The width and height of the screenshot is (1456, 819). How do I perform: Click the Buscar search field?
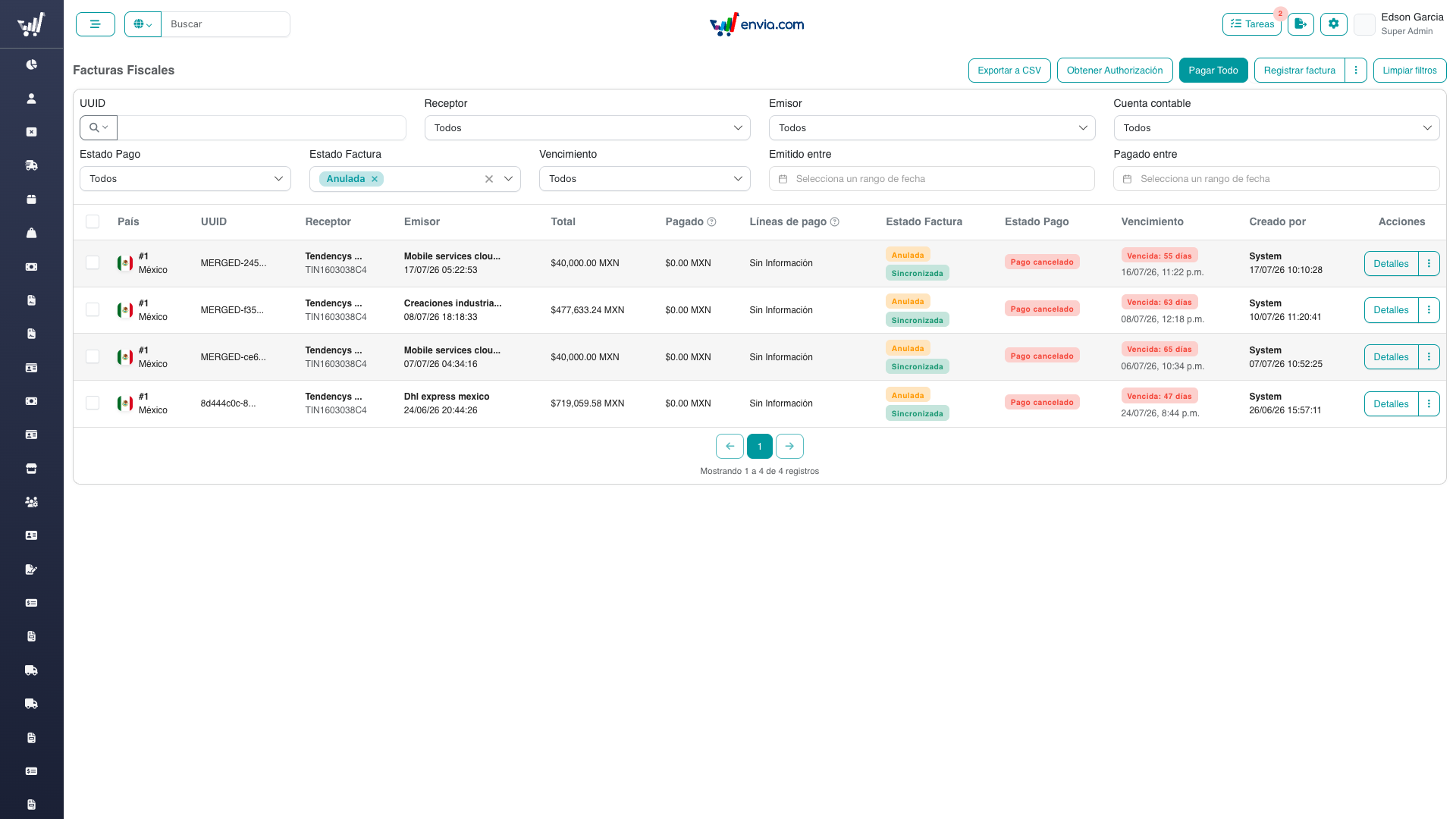pyautogui.click(x=226, y=24)
